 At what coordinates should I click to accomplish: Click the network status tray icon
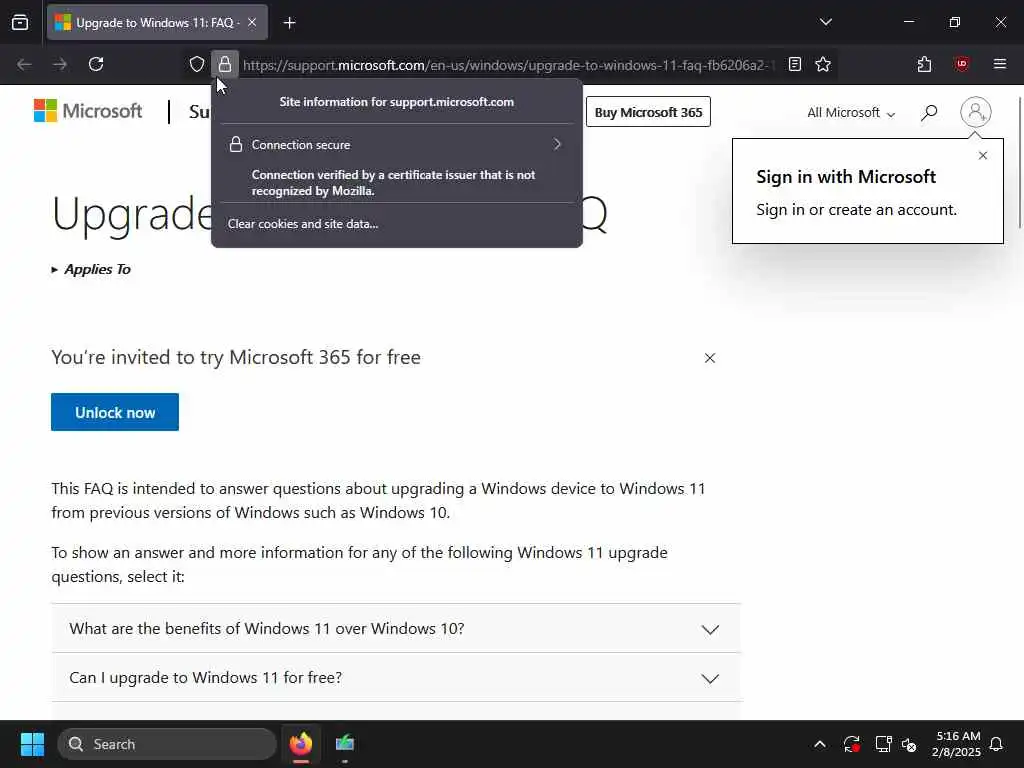click(883, 744)
